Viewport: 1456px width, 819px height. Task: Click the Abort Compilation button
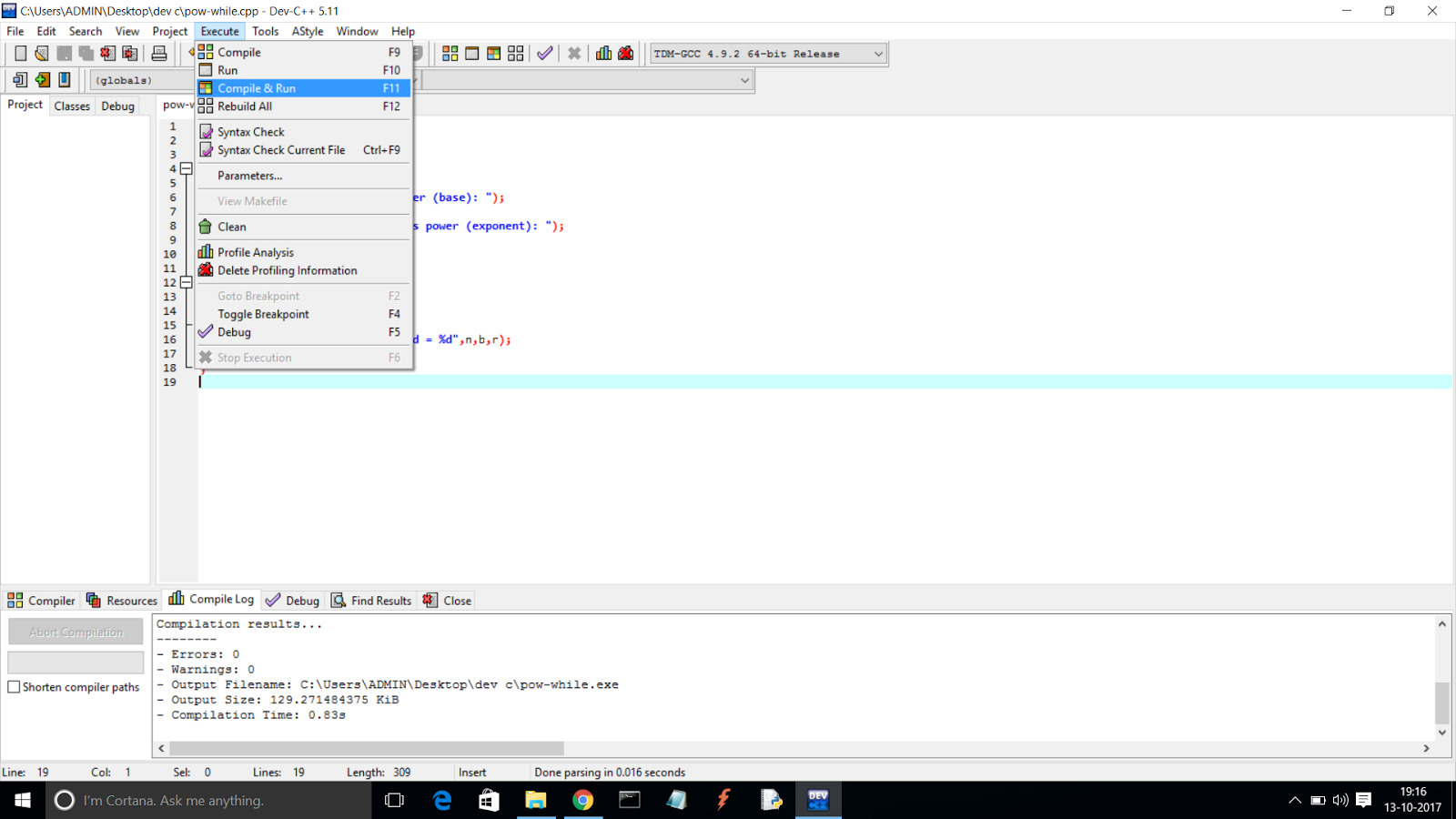tap(76, 631)
